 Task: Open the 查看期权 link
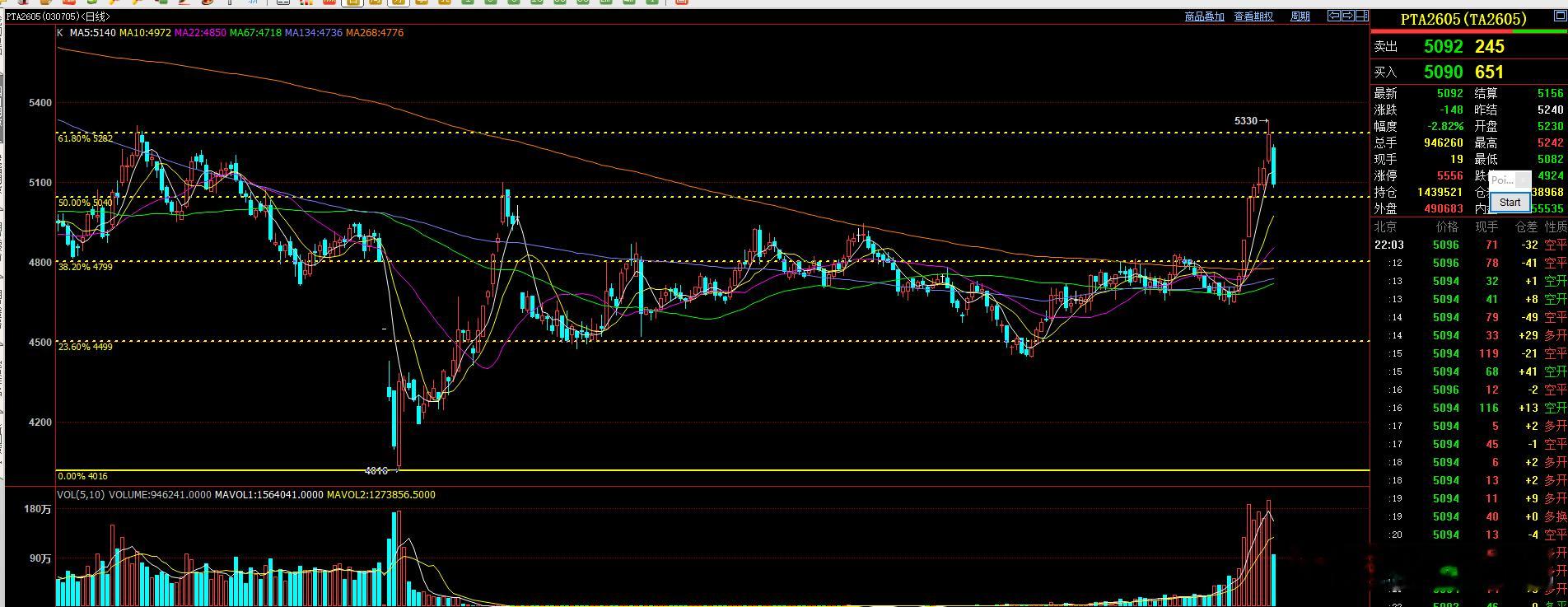click(x=1253, y=16)
